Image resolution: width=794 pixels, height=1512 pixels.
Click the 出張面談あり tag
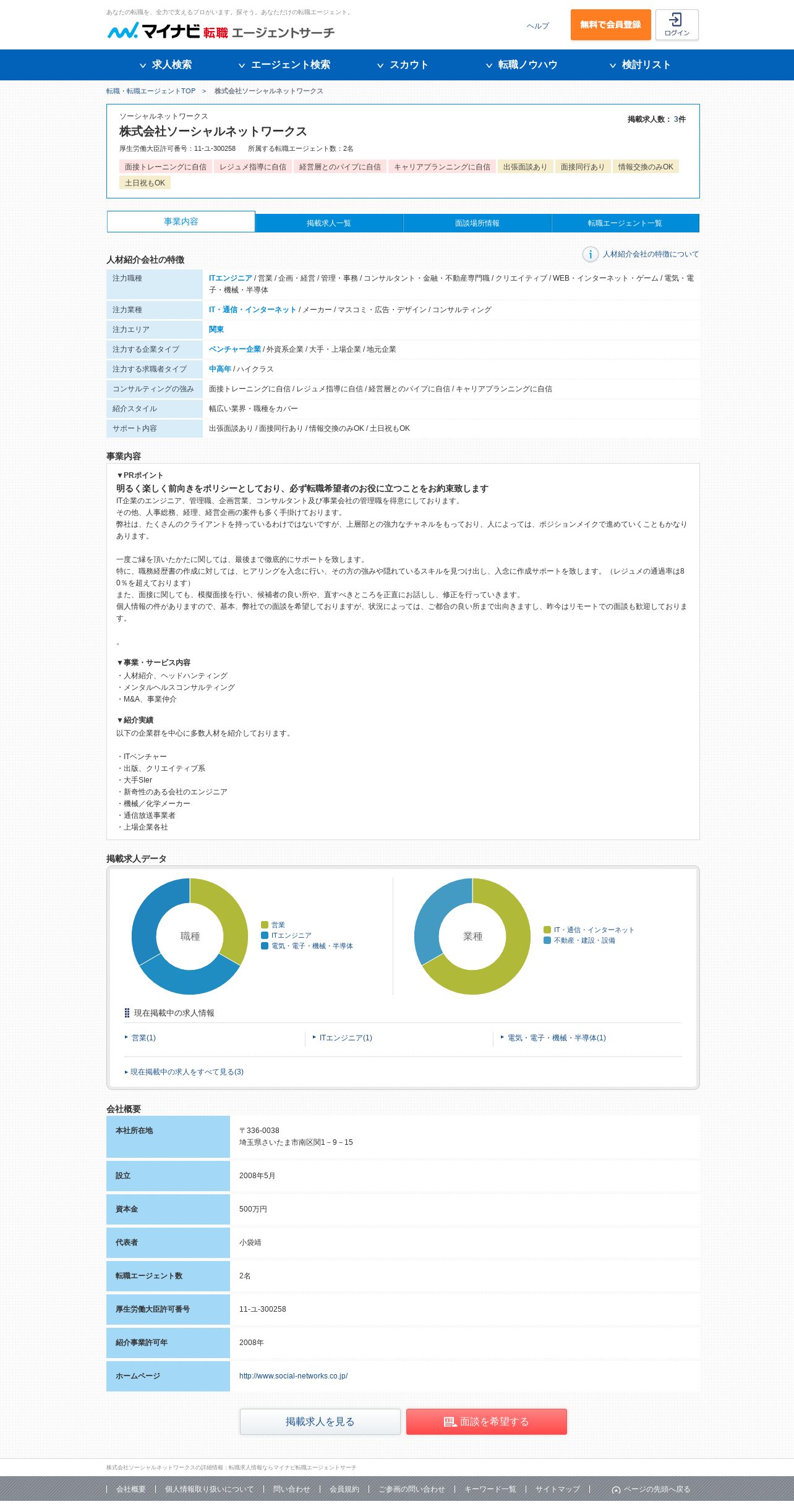tap(526, 167)
